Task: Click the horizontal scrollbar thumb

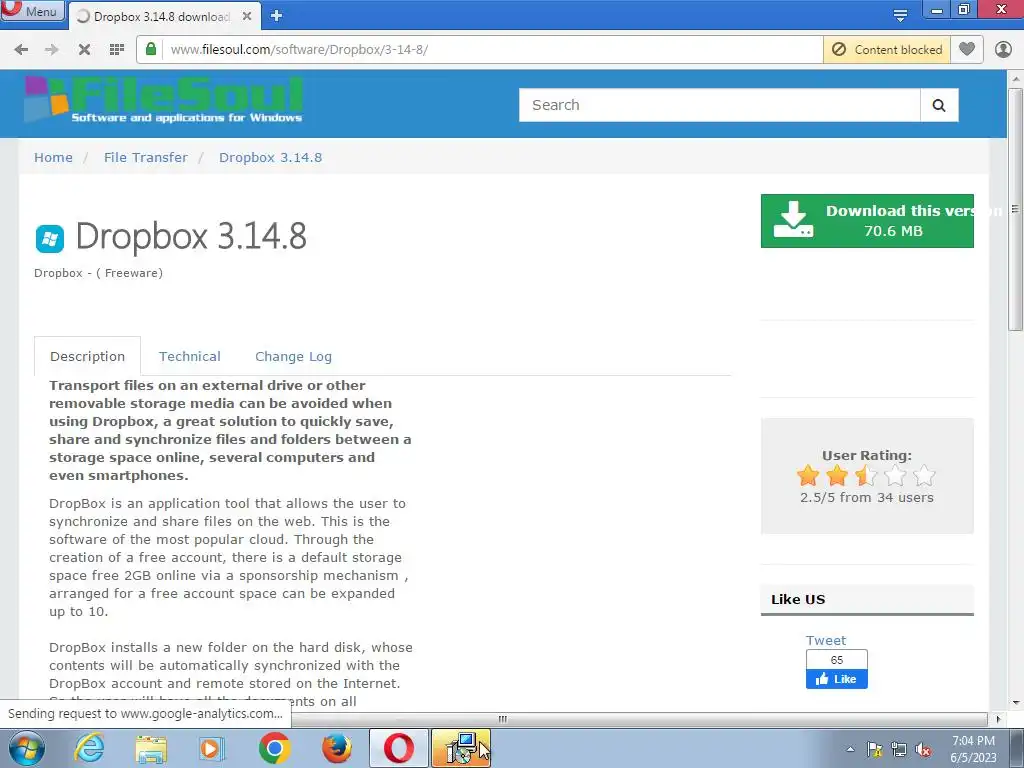Action: [x=503, y=719]
